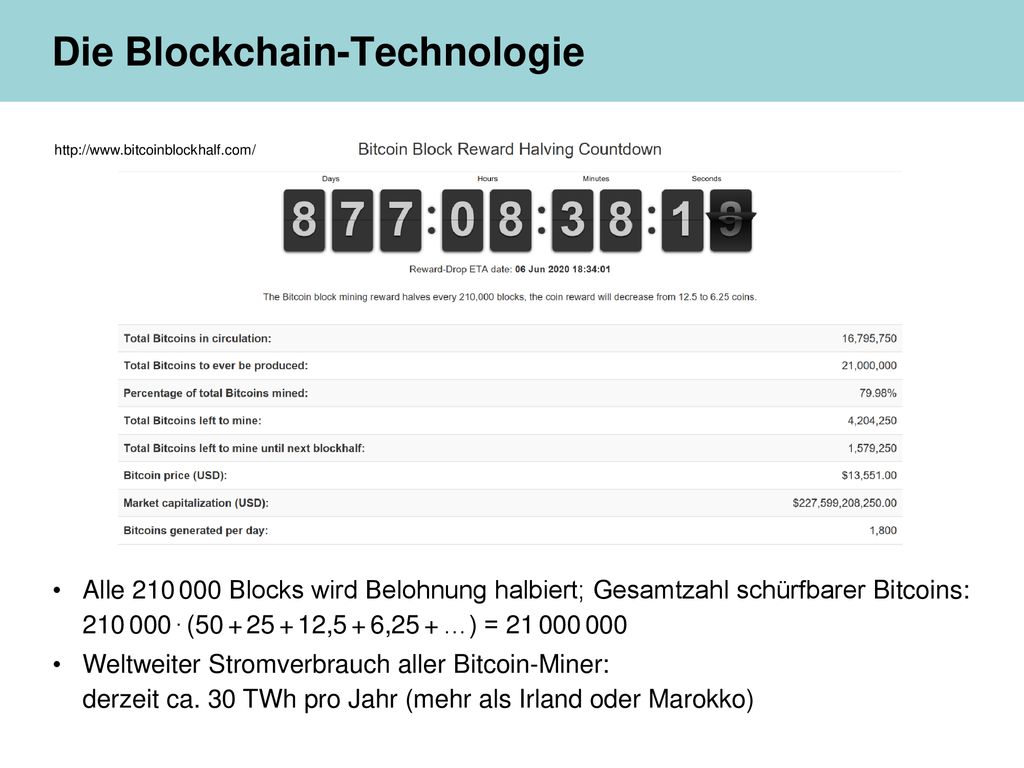Viewport: 1024px width, 768px height.
Task: Click the minutes digit 3 flip card
Action: click(572, 220)
